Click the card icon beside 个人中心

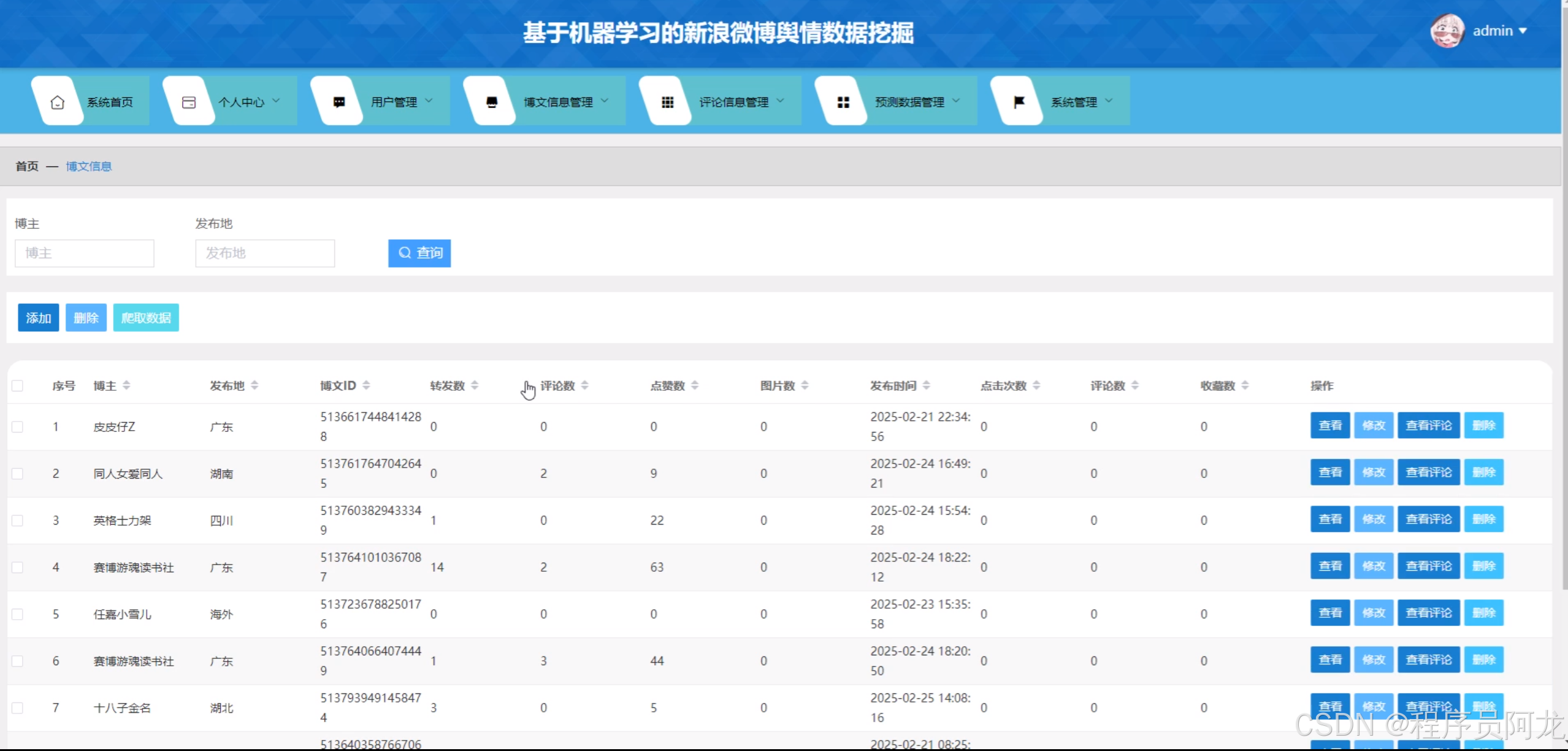click(189, 102)
